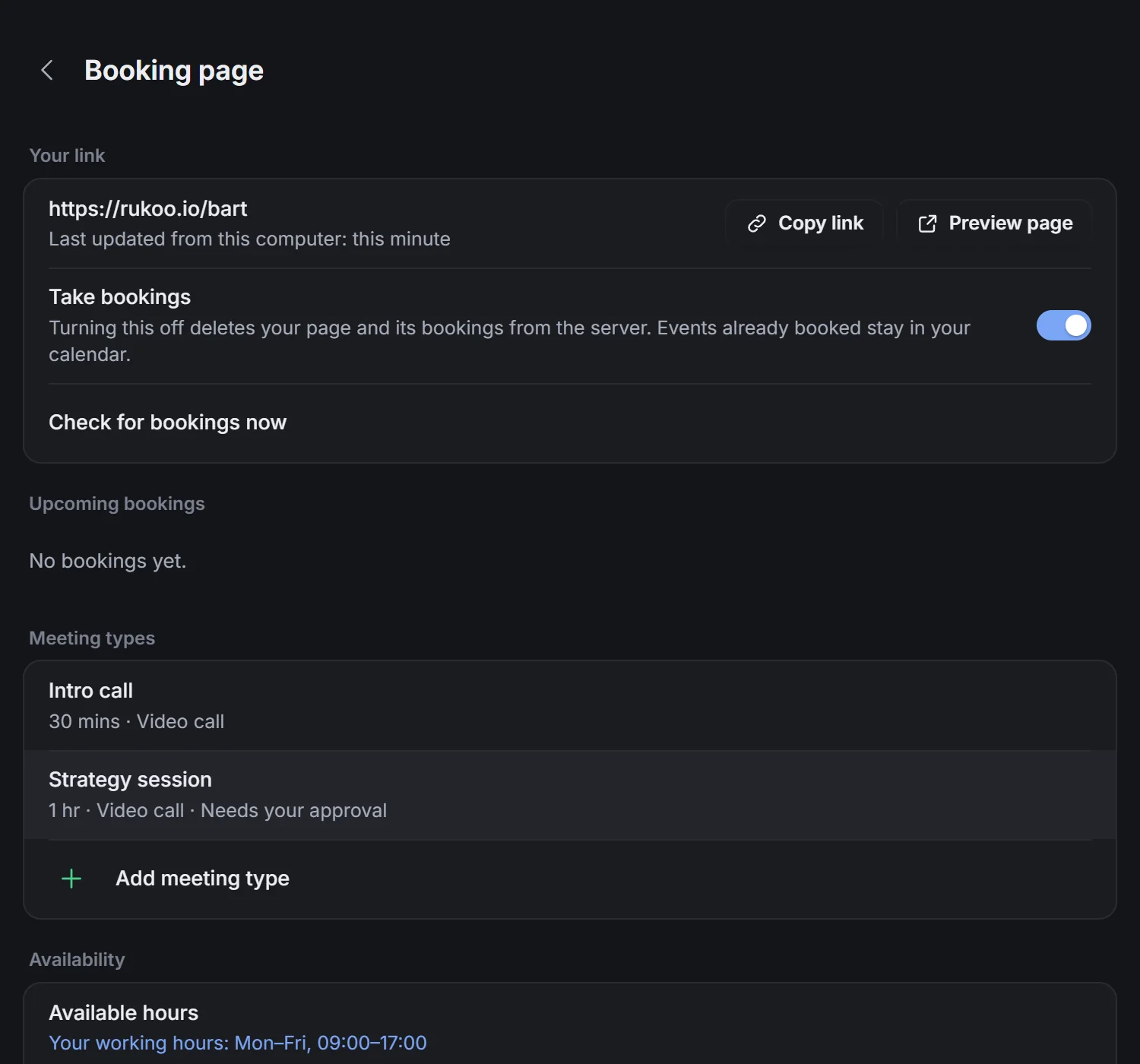Click the 'Take bookings' title text
Screen dimensions: 1140x1064
pos(120,297)
